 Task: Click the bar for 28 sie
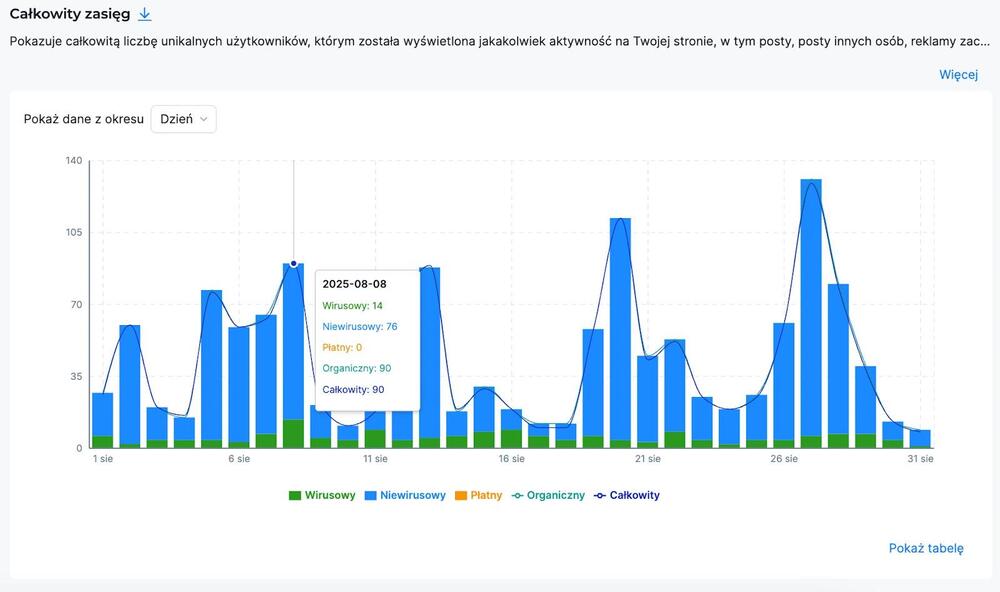coord(838,360)
